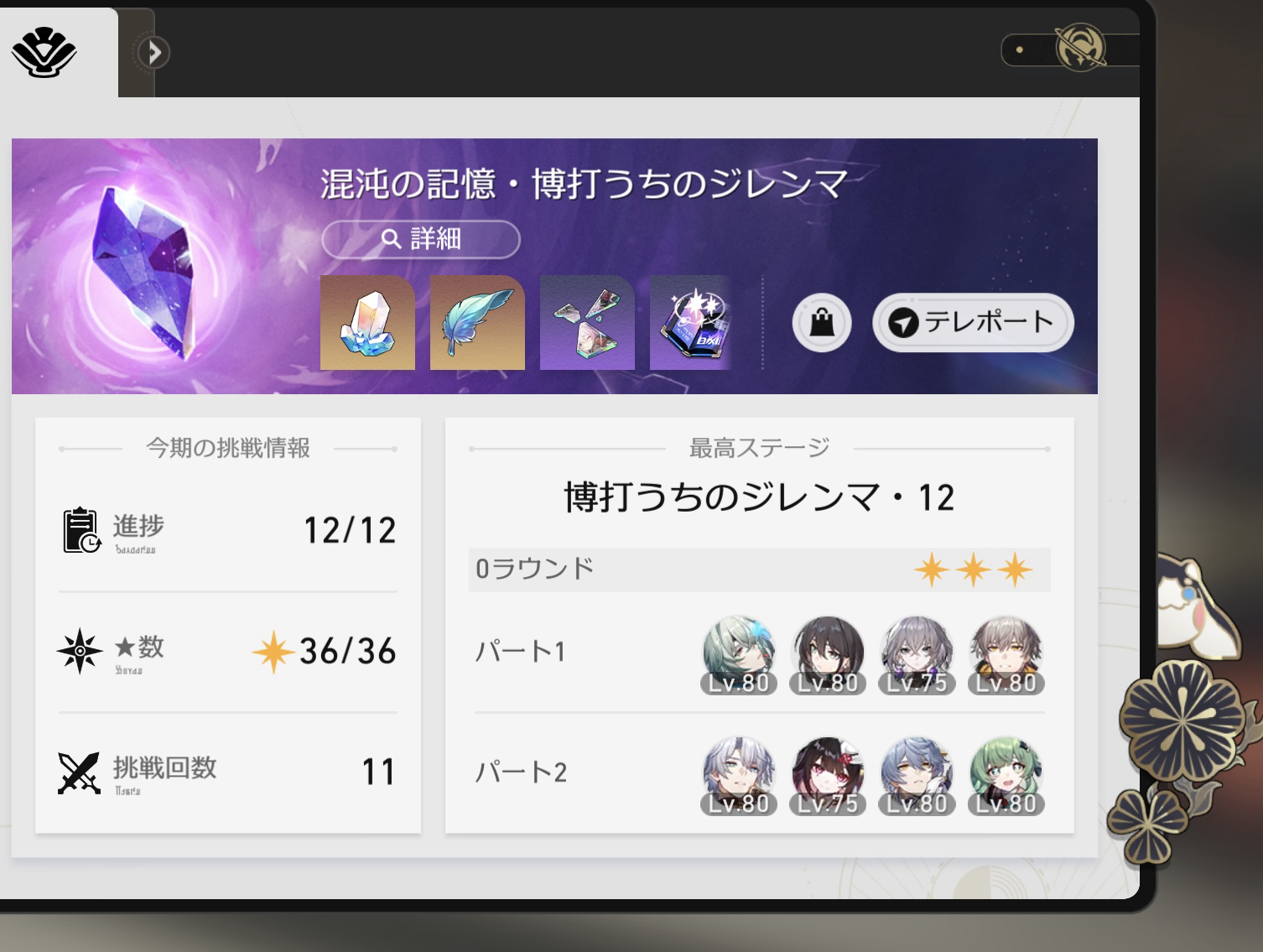Click the テレポート teleport button
The height and width of the screenshot is (952, 1263).
pos(973,322)
